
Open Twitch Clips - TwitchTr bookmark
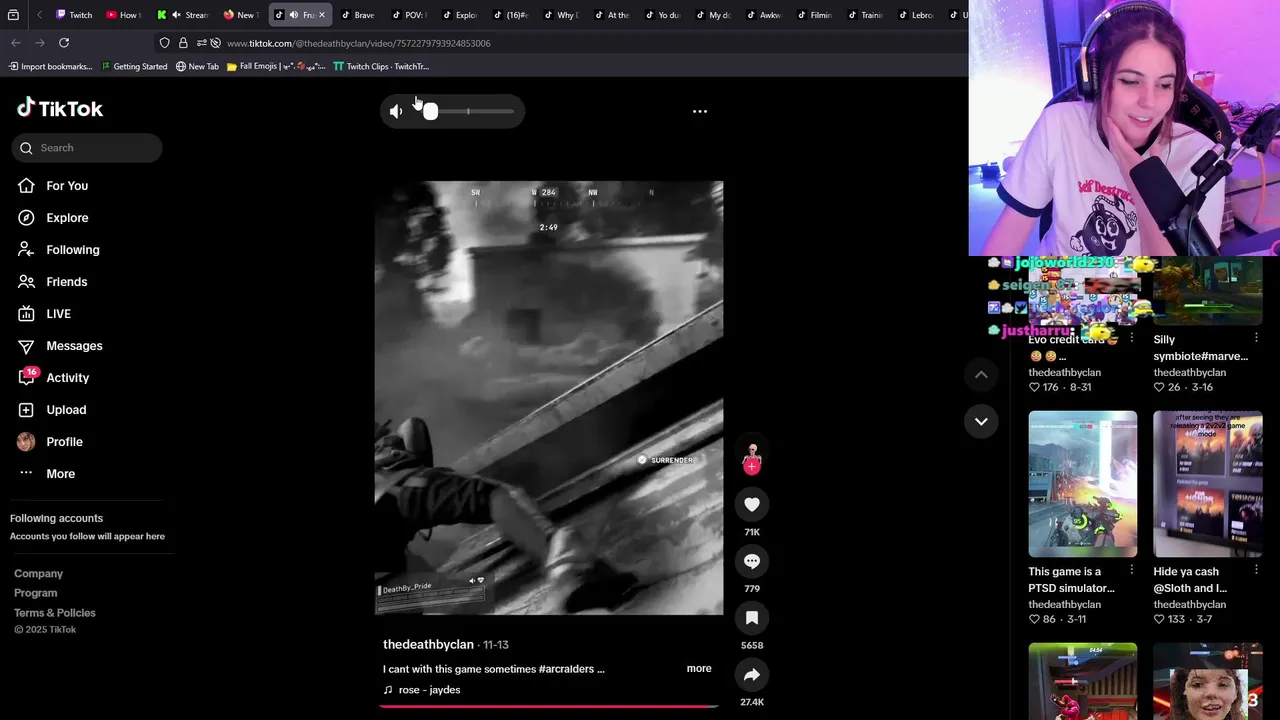click(x=381, y=66)
